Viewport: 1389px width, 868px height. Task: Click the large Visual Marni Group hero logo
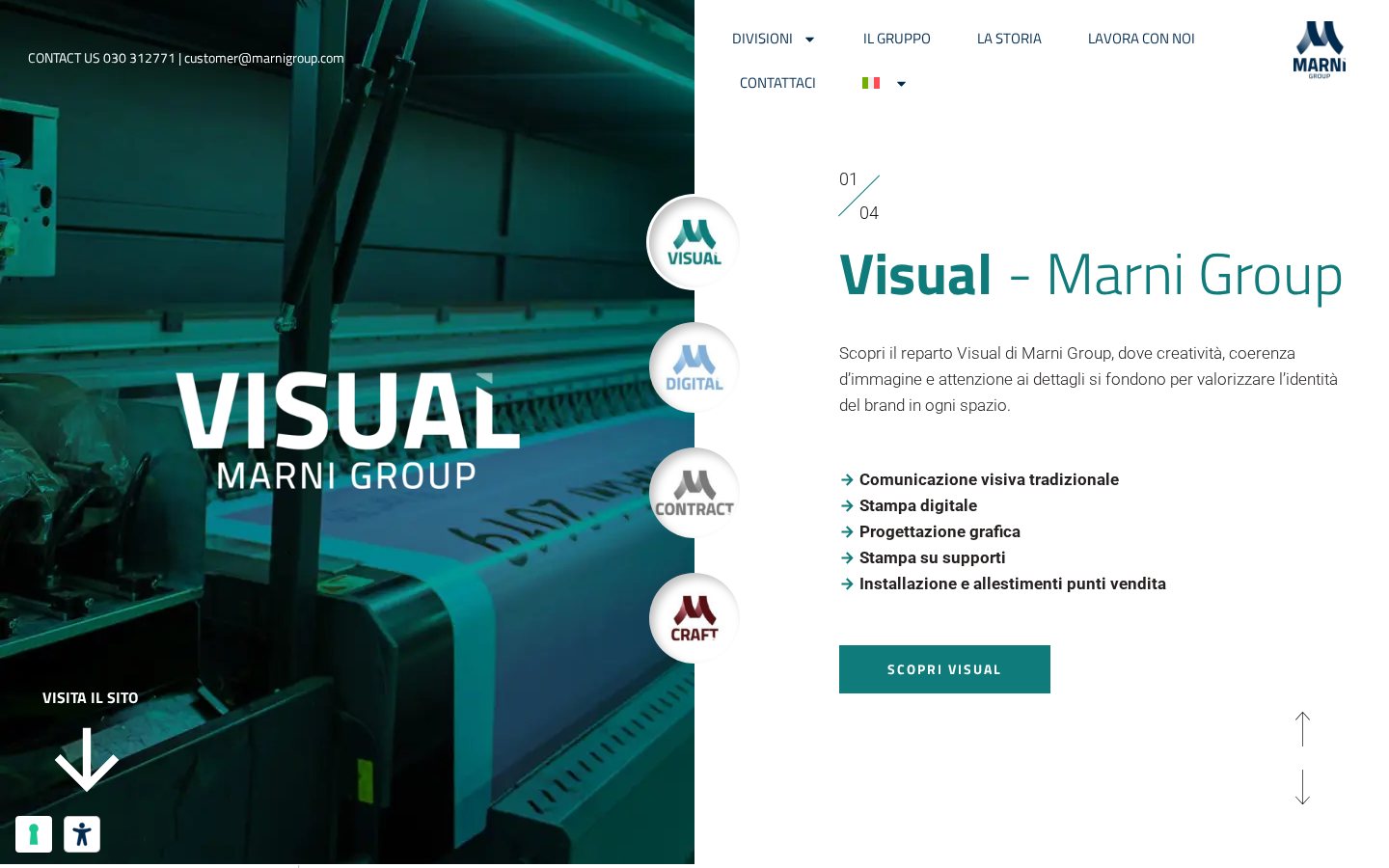click(347, 431)
